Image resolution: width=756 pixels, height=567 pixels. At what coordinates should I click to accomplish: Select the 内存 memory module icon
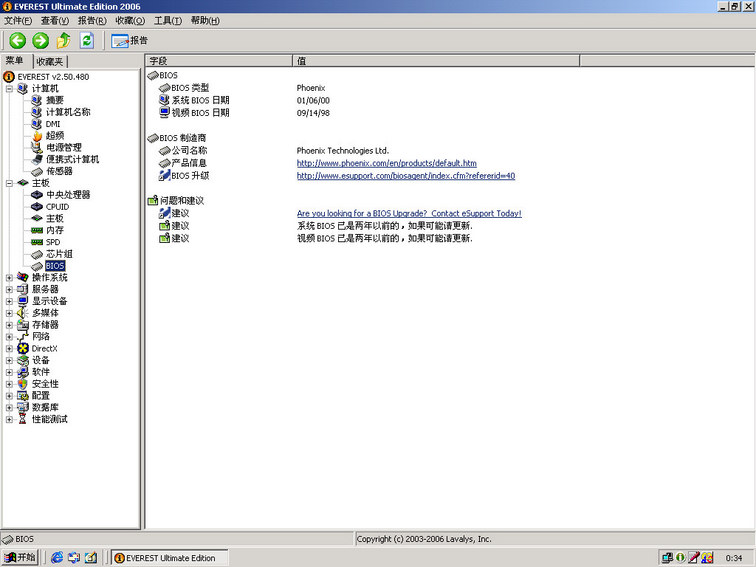coord(37,230)
